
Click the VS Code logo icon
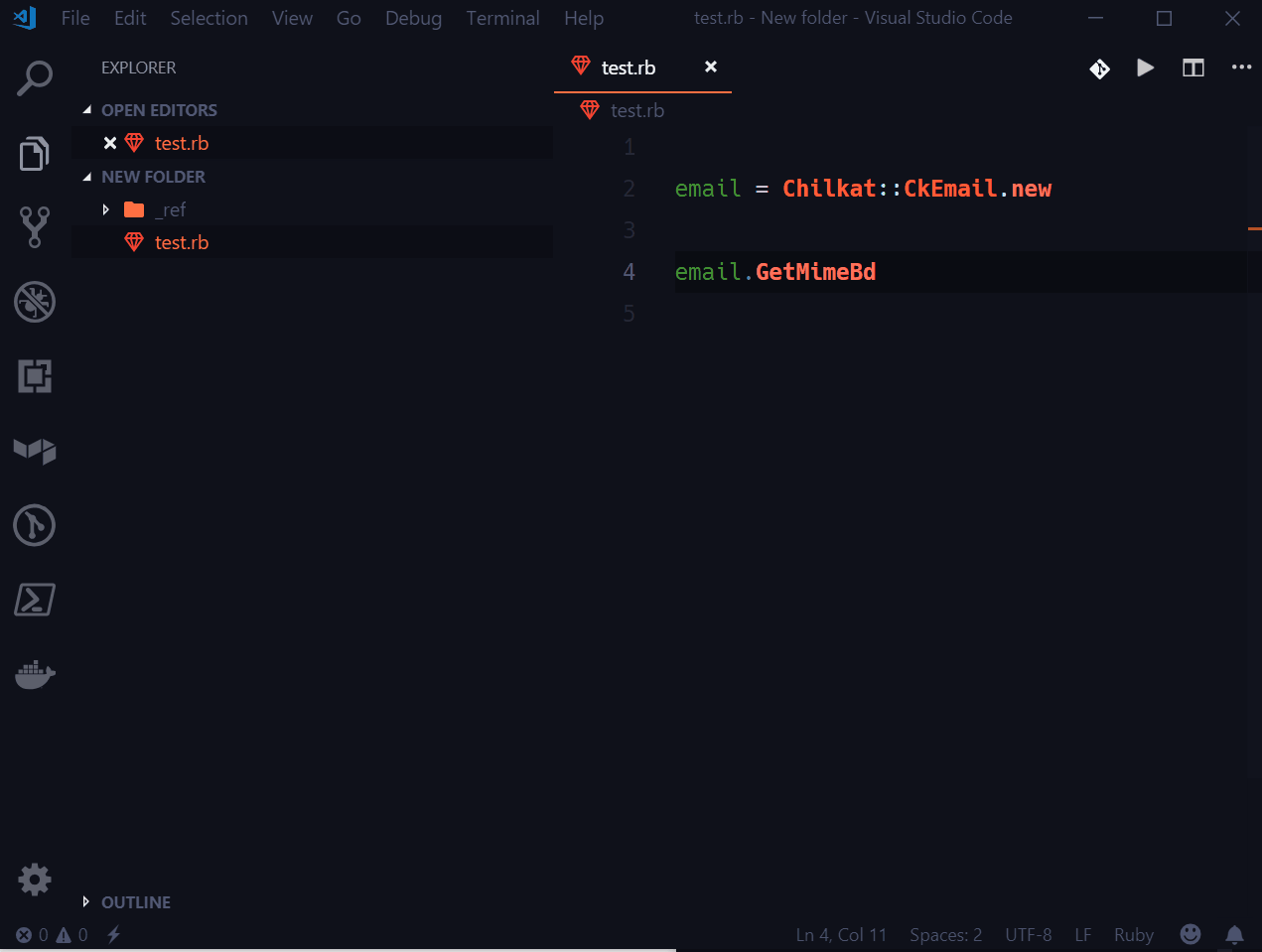click(25, 18)
